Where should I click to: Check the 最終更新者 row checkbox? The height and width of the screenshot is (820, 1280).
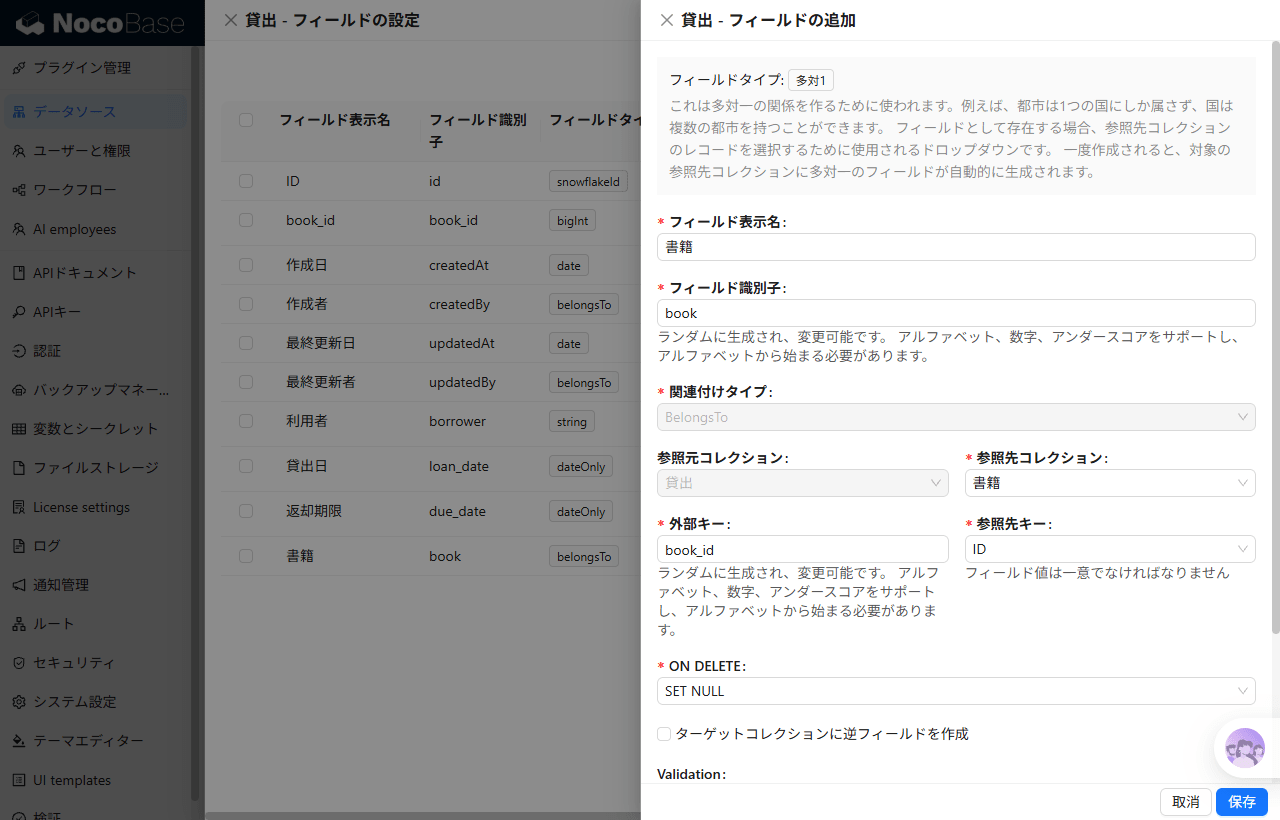pos(246,382)
